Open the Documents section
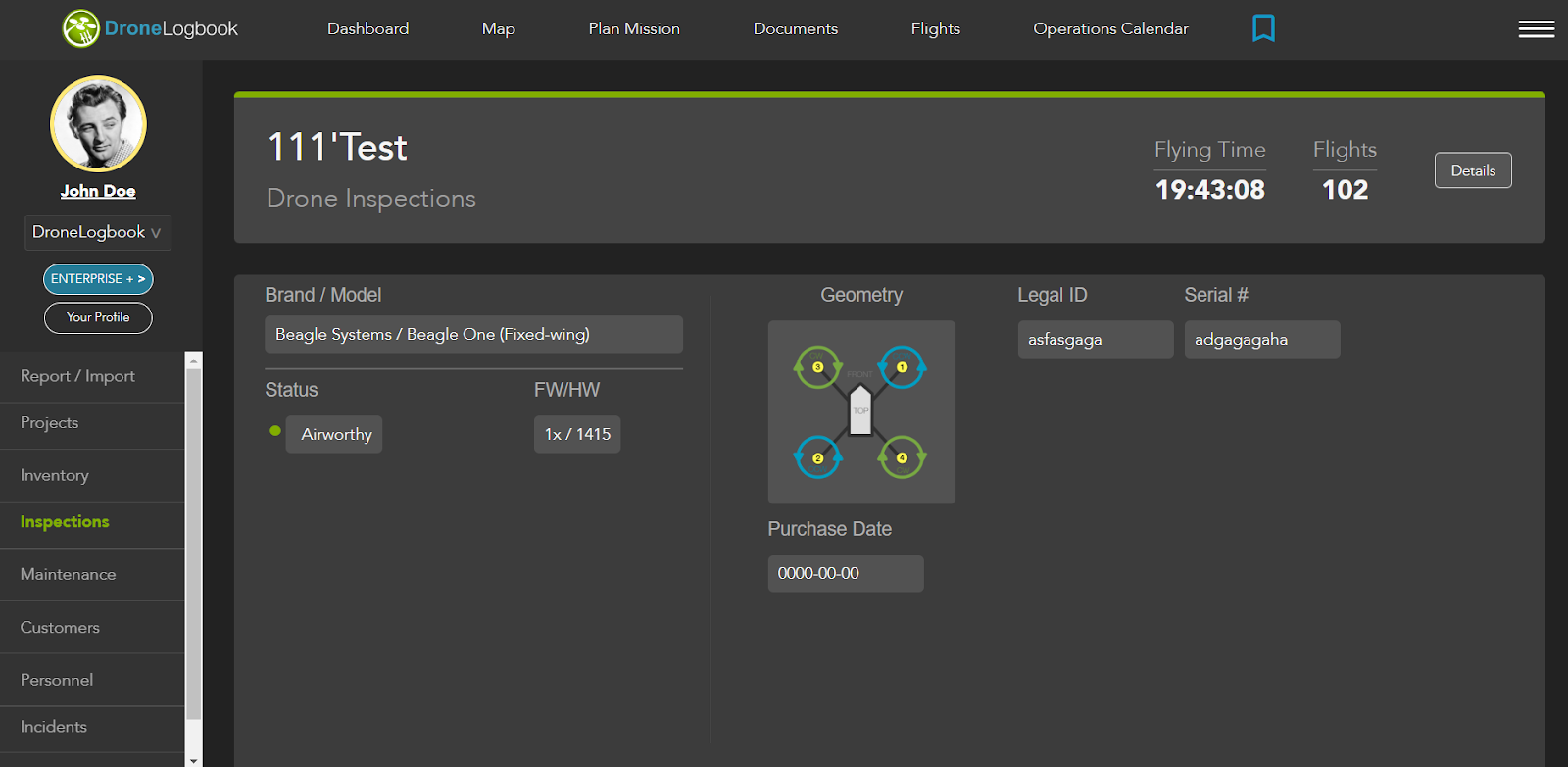The height and width of the screenshot is (767, 1568). point(795,28)
